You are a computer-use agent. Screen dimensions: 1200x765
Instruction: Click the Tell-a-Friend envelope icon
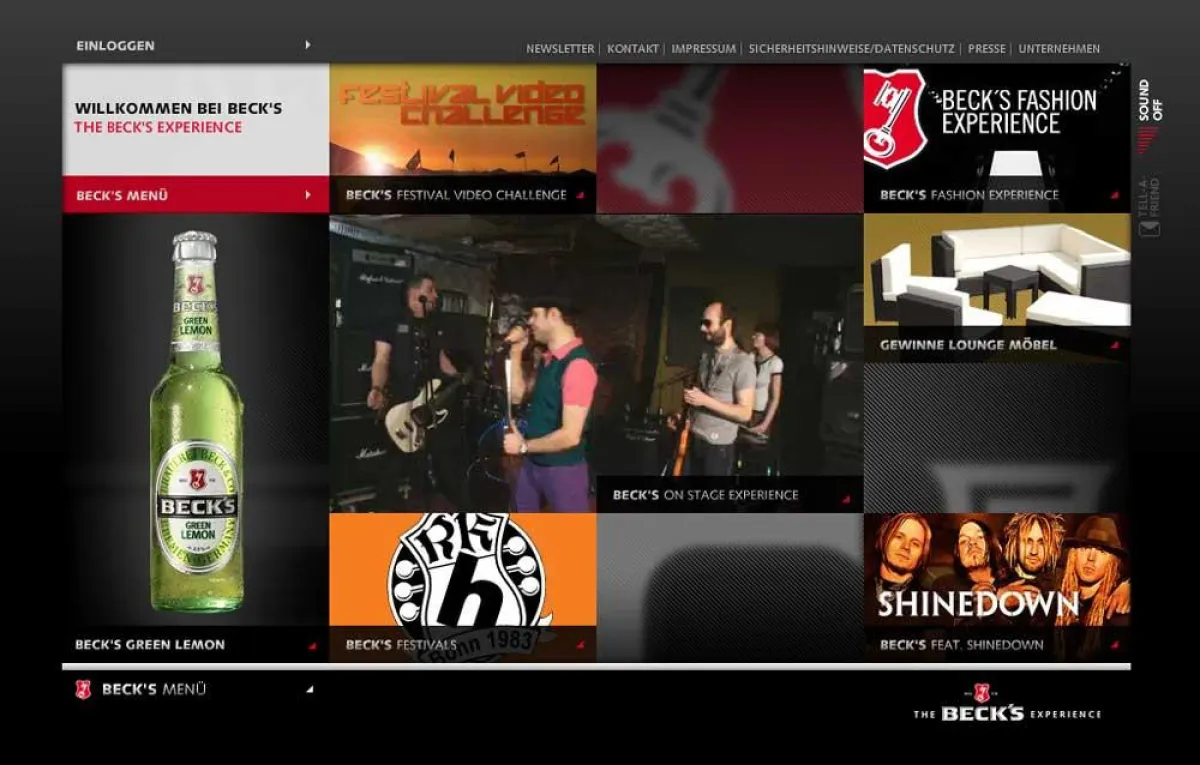pyautogui.click(x=1149, y=227)
